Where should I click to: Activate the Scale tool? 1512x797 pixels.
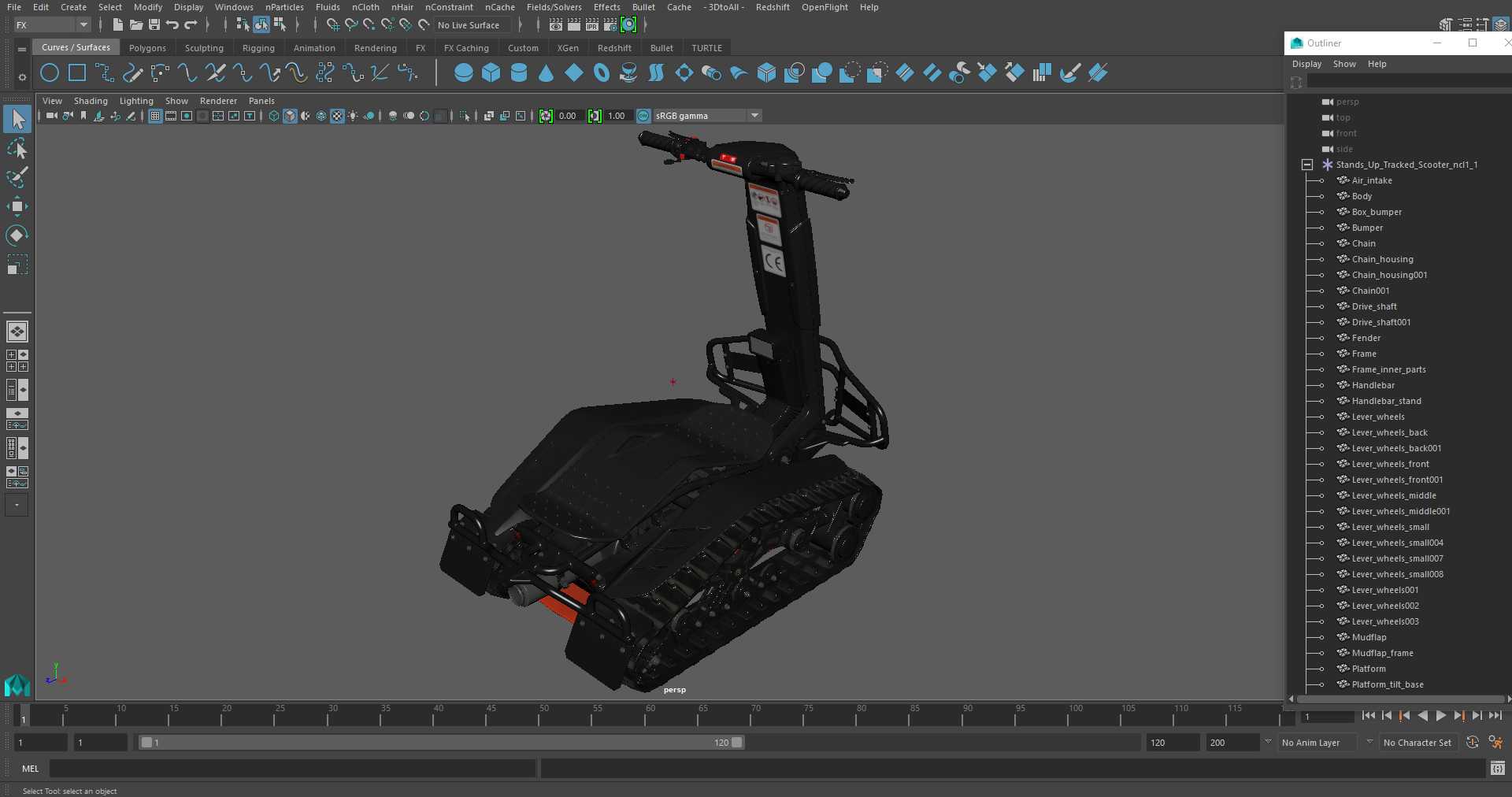click(x=17, y=265)
